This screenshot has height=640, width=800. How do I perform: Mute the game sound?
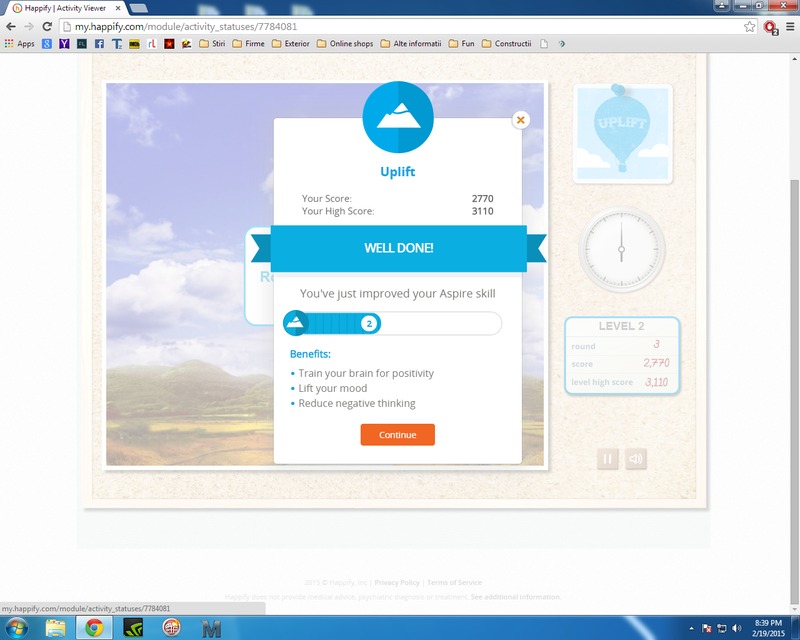click(636, 459)
